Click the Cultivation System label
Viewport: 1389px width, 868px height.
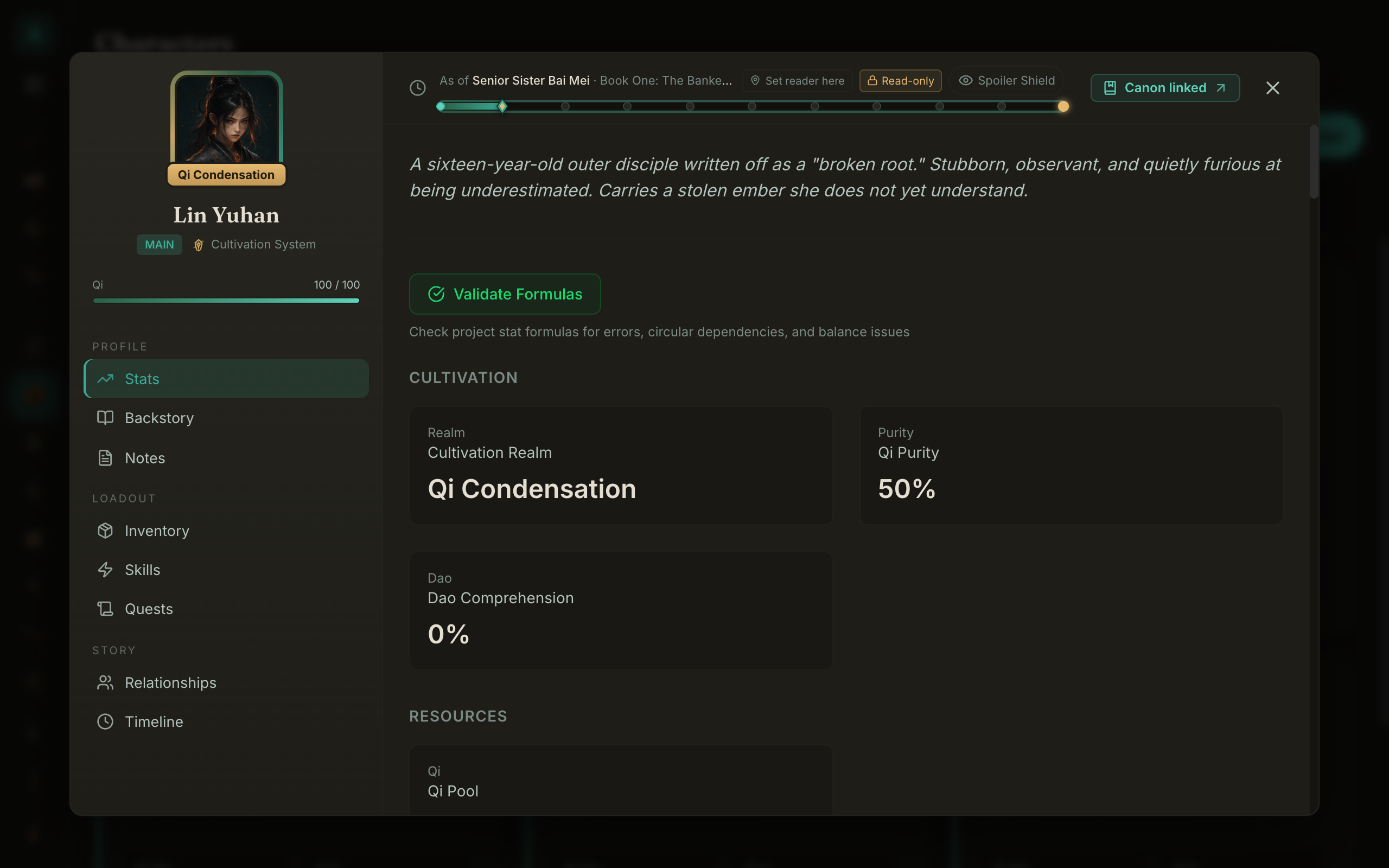pos(264,245)
